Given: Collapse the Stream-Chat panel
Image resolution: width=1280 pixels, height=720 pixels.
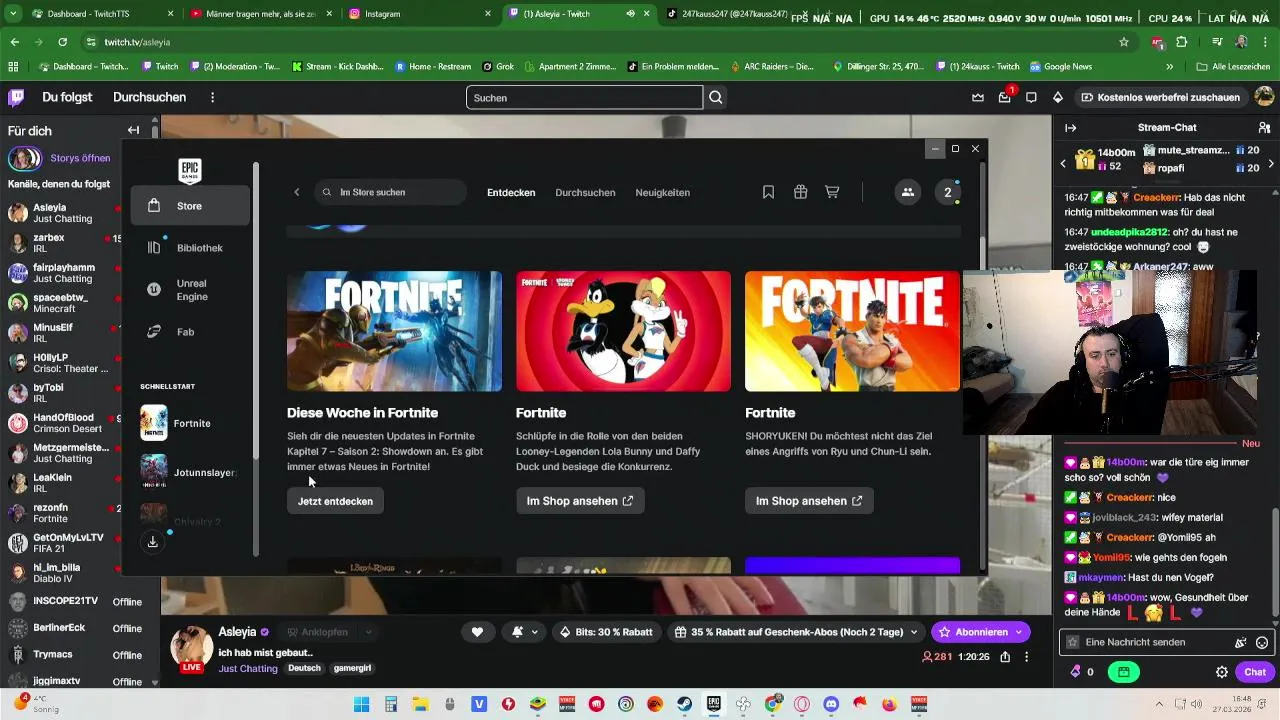Looking at the screenshot, I should (1070, 128).
